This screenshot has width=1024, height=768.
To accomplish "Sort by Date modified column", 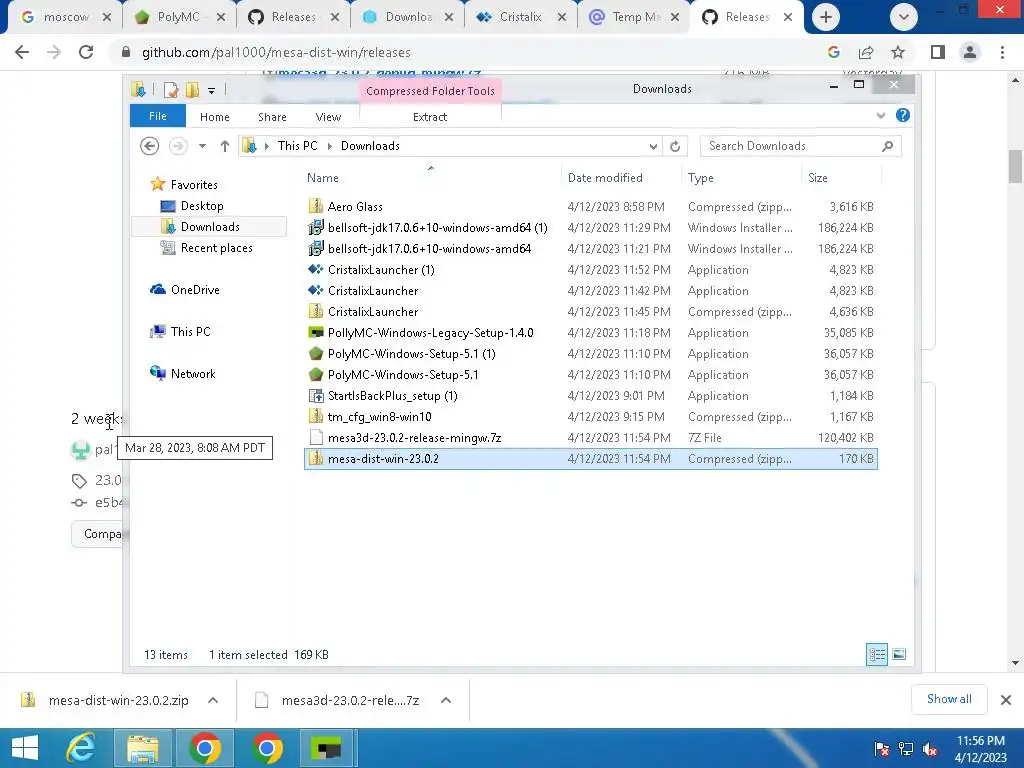I will click(x=620, y=178).
